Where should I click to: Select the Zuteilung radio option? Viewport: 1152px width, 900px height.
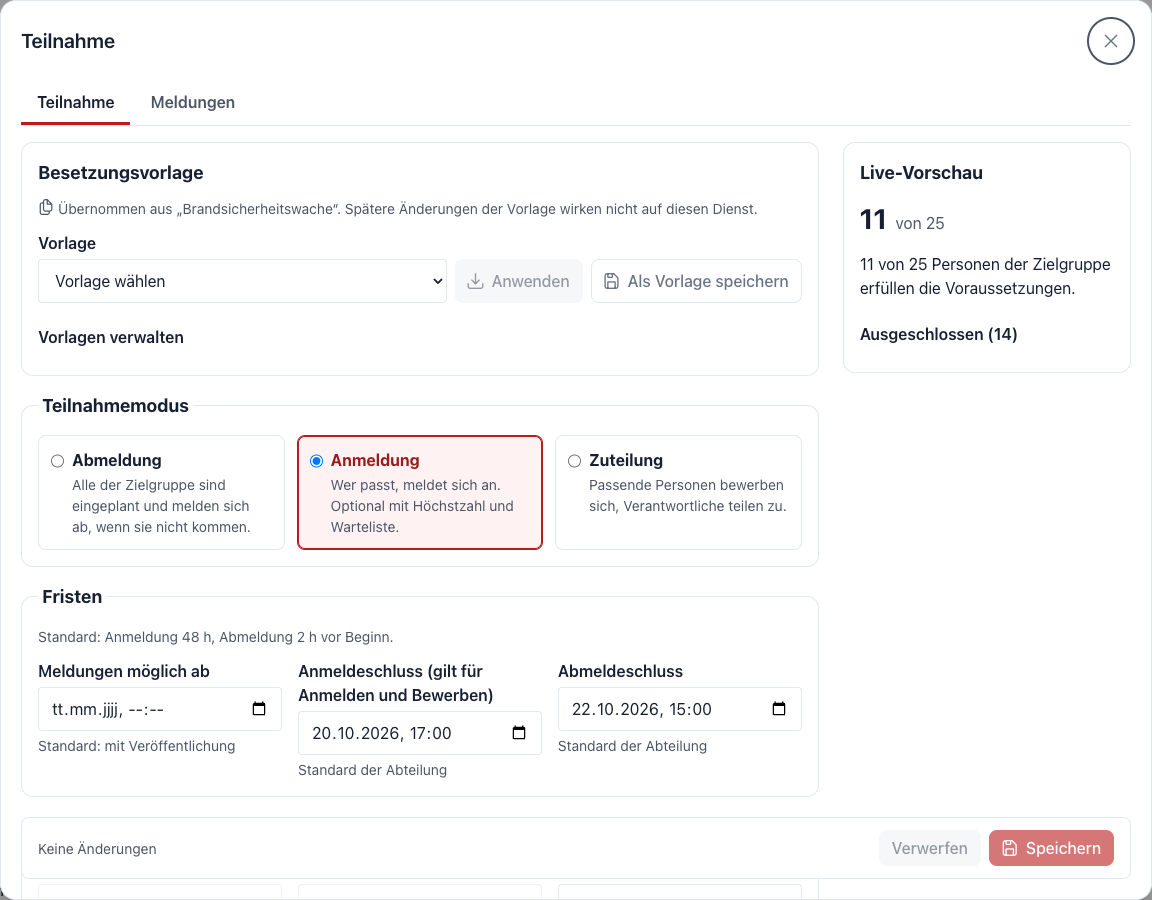pyautogui.click(x=575, y=461)
